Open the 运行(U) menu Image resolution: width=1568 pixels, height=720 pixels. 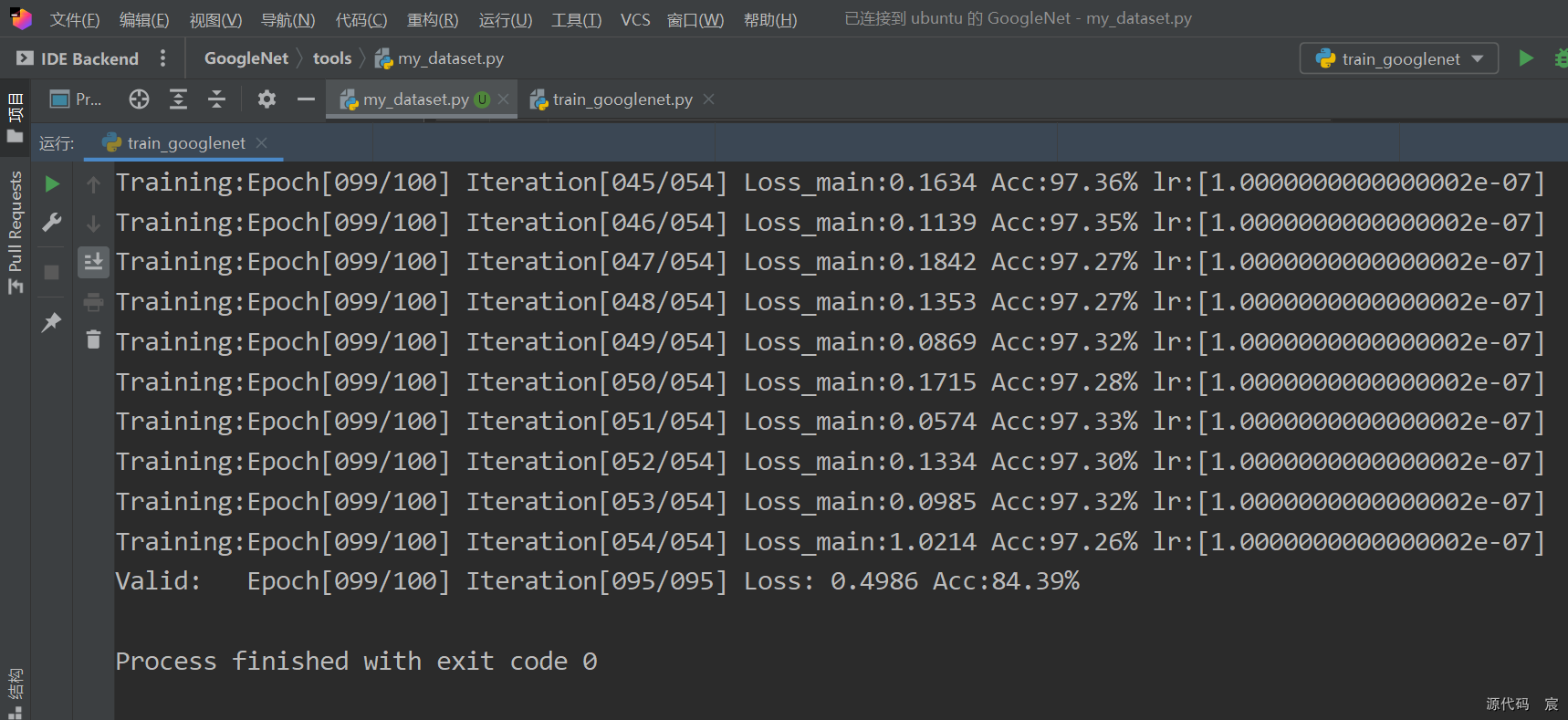coord(505,19)
